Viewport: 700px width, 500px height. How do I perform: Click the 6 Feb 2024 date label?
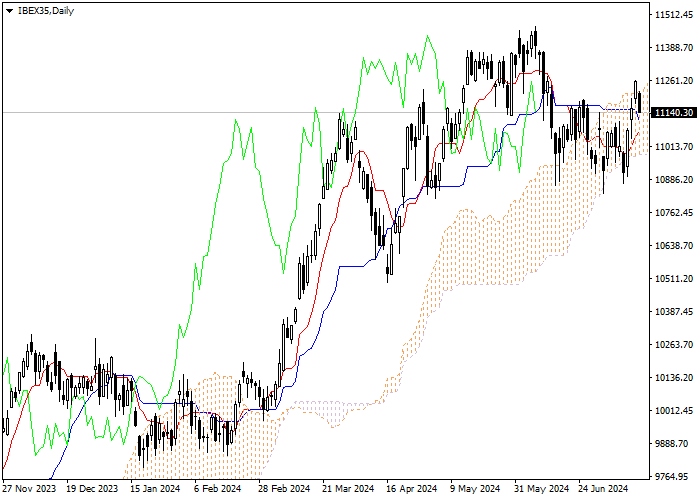click(x=217, y=489)
